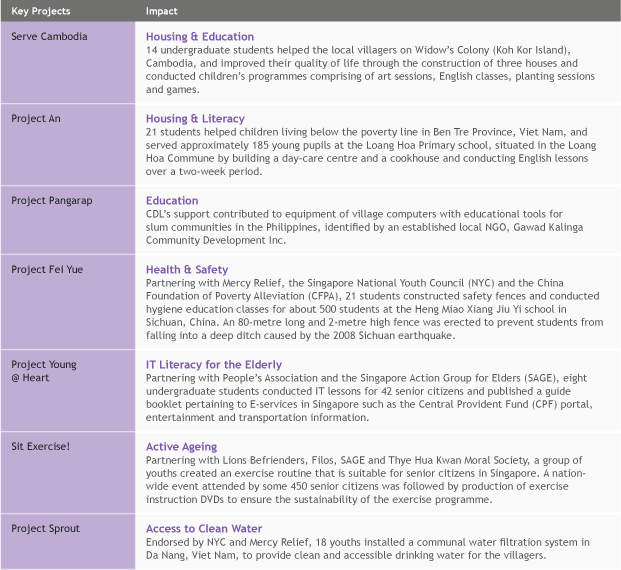The image size is (621, 570).
Task: Click the Housing & Literacy heading
Action: (195, 119)
